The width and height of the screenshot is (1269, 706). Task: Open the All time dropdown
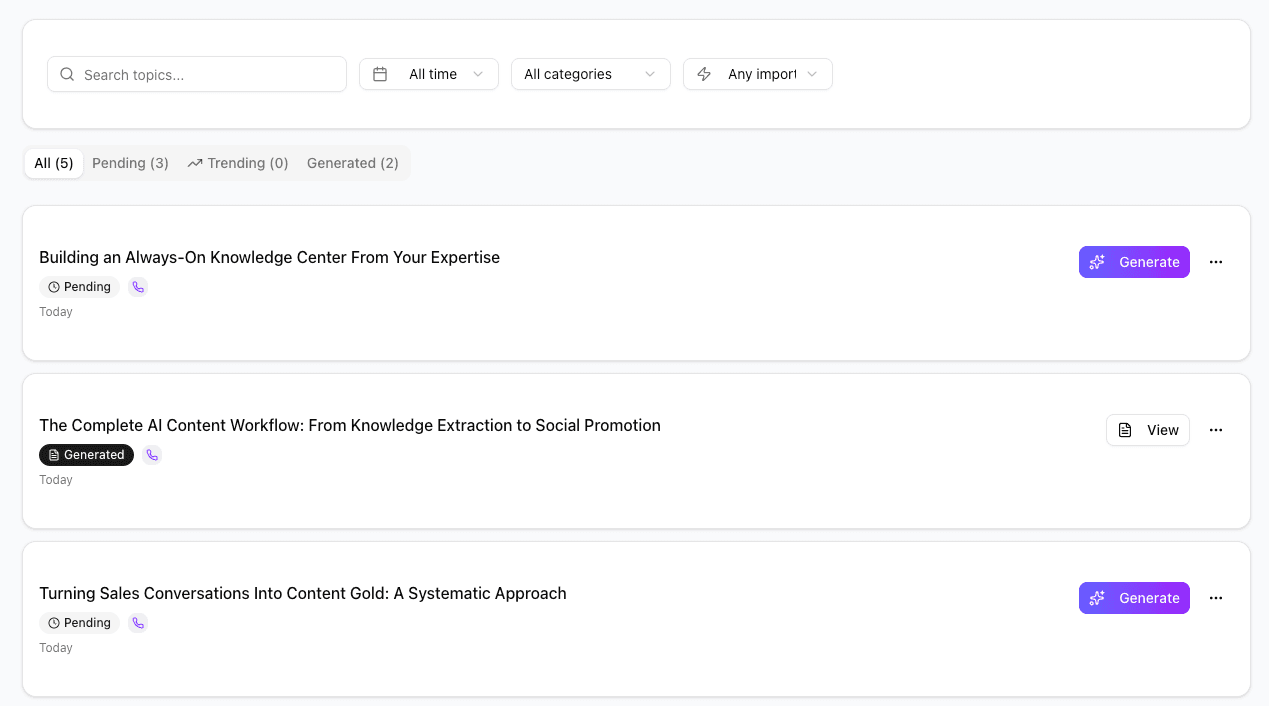point(429,73)
